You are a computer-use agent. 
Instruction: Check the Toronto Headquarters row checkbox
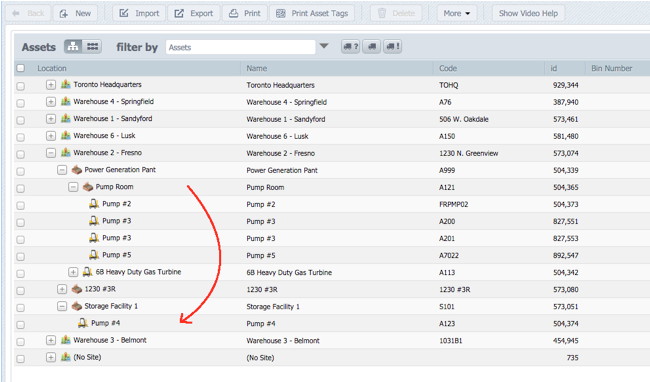click(20, 86)
